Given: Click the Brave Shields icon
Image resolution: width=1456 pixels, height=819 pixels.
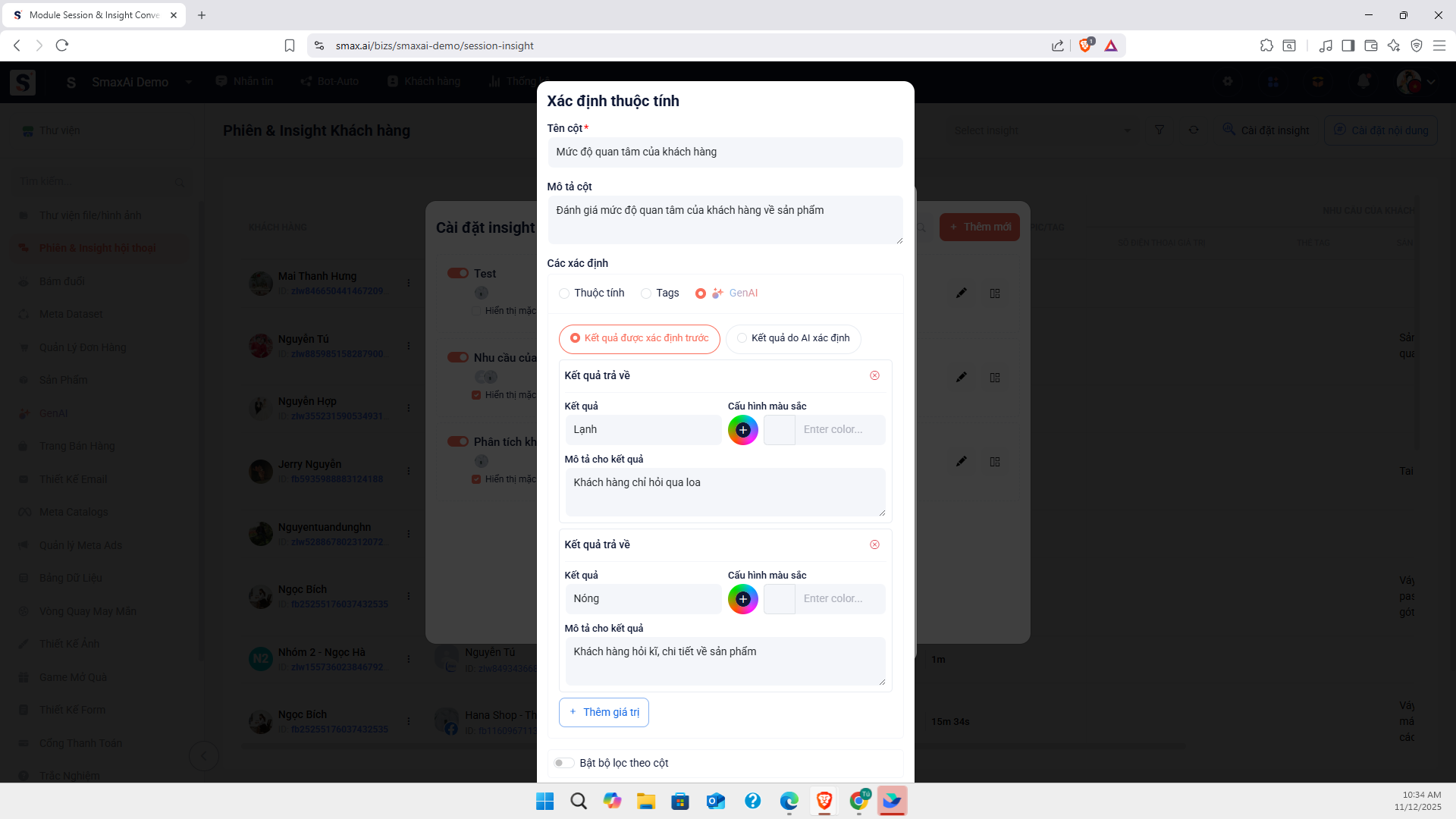Looking at the screenshot, I should coord(1085,45).
